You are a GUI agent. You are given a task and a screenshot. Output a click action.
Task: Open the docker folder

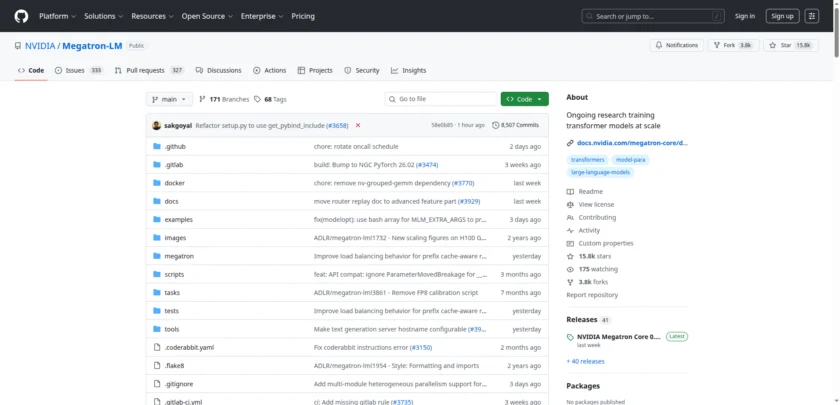pyautogui.click(x=175, y=183)
